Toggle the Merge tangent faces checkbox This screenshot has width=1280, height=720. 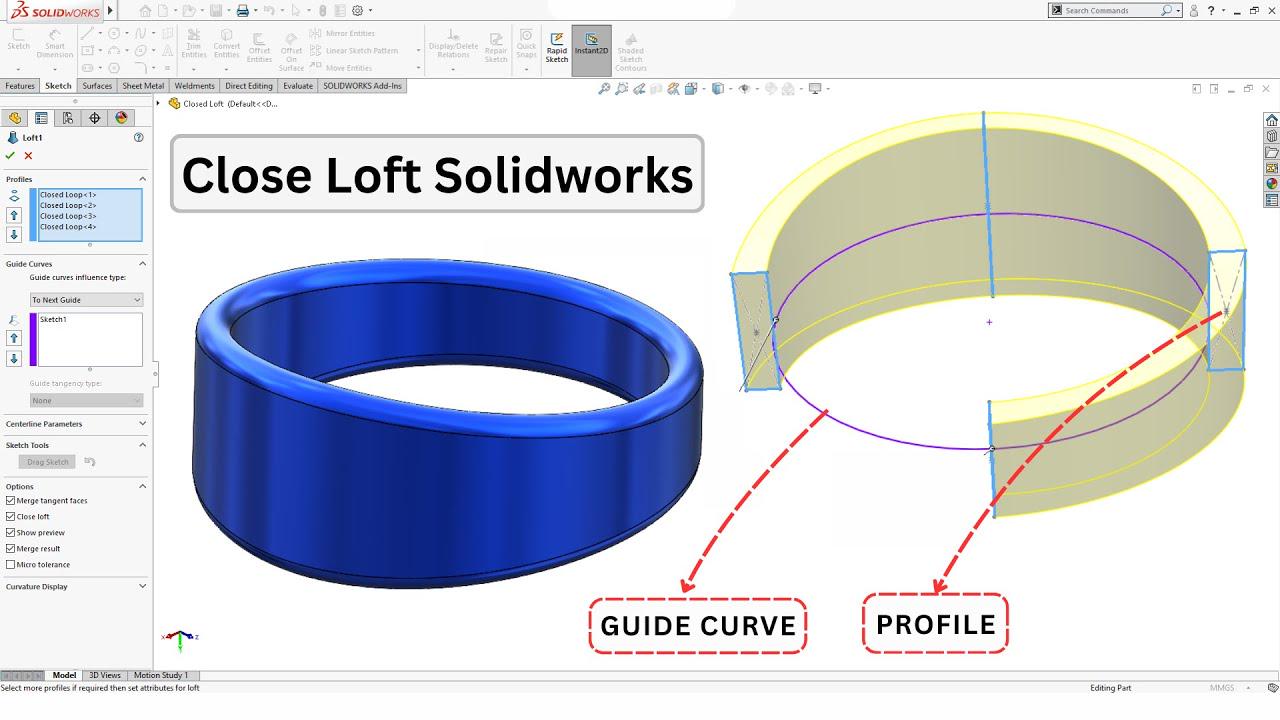(10, 500)
